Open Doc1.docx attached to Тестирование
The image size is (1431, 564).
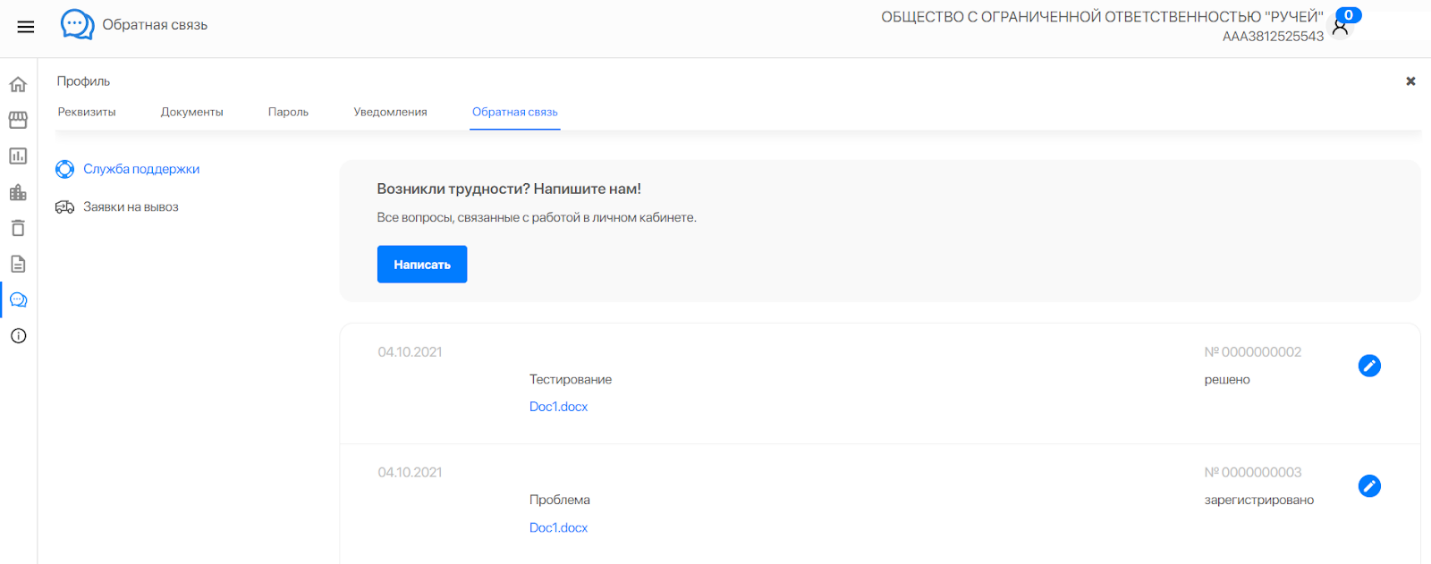pyautogui.click(x=558, y=407)
